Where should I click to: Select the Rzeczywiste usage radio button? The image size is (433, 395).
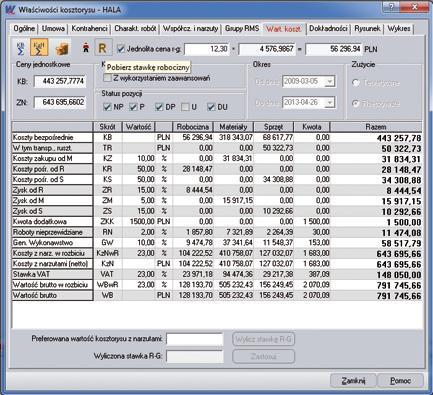(356, 103)
